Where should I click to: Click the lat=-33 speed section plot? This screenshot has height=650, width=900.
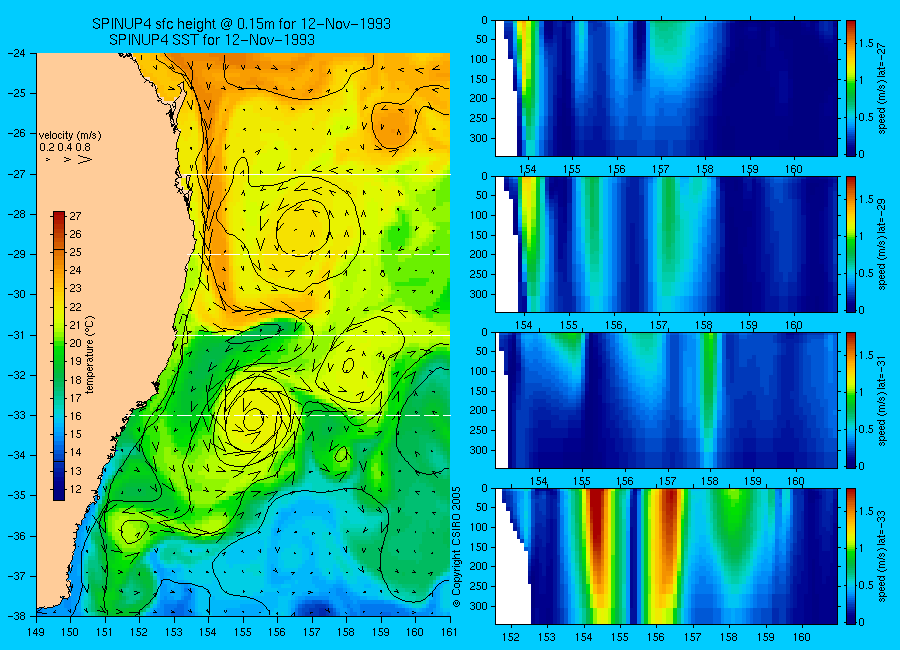click(x=666, y=556)
